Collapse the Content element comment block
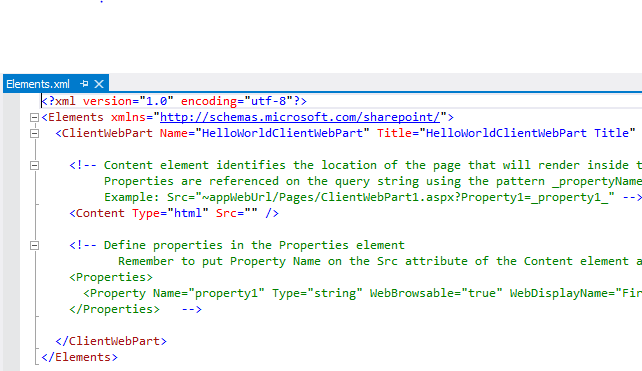 (34, 165)
